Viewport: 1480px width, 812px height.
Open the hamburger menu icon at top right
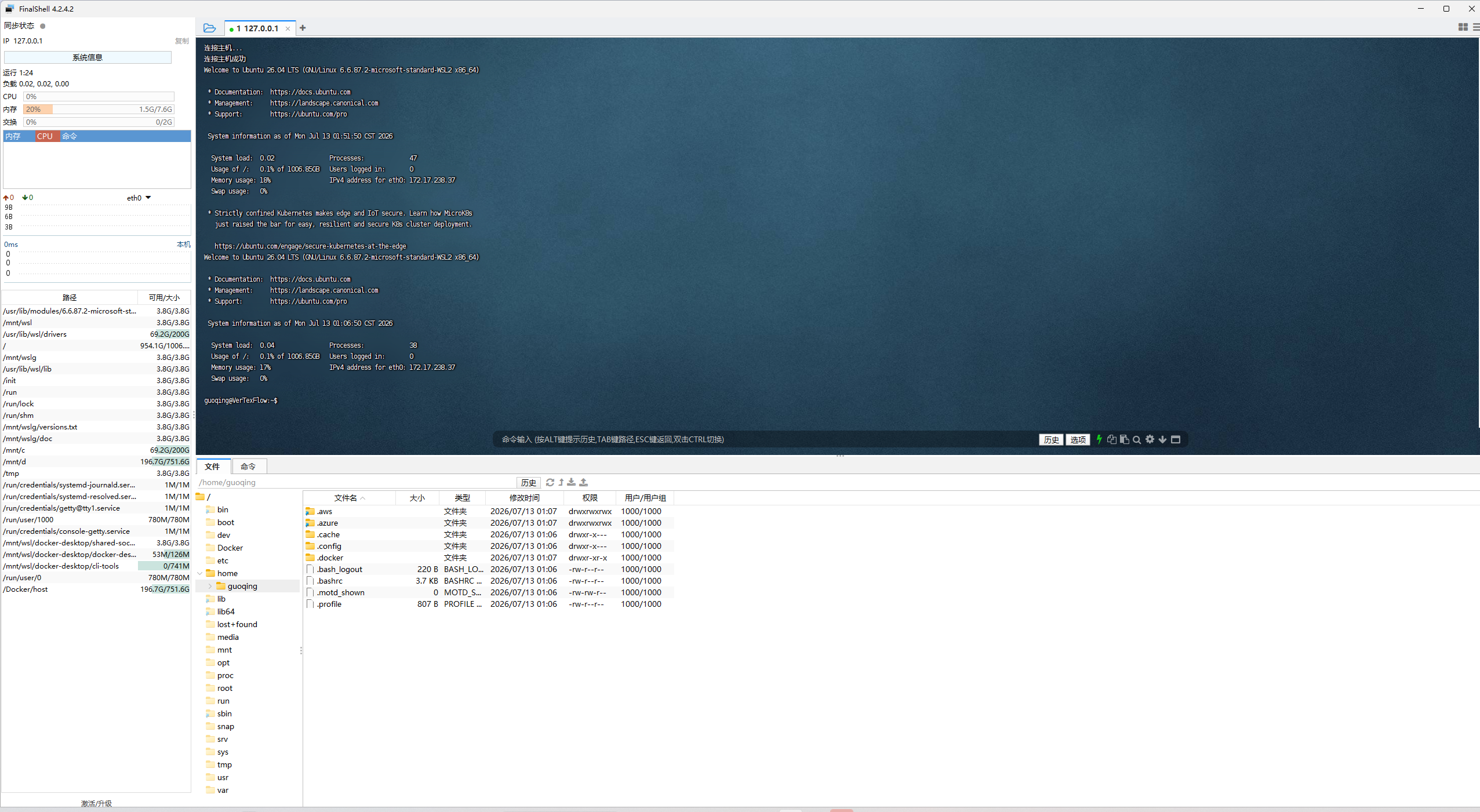[1476, 27]
